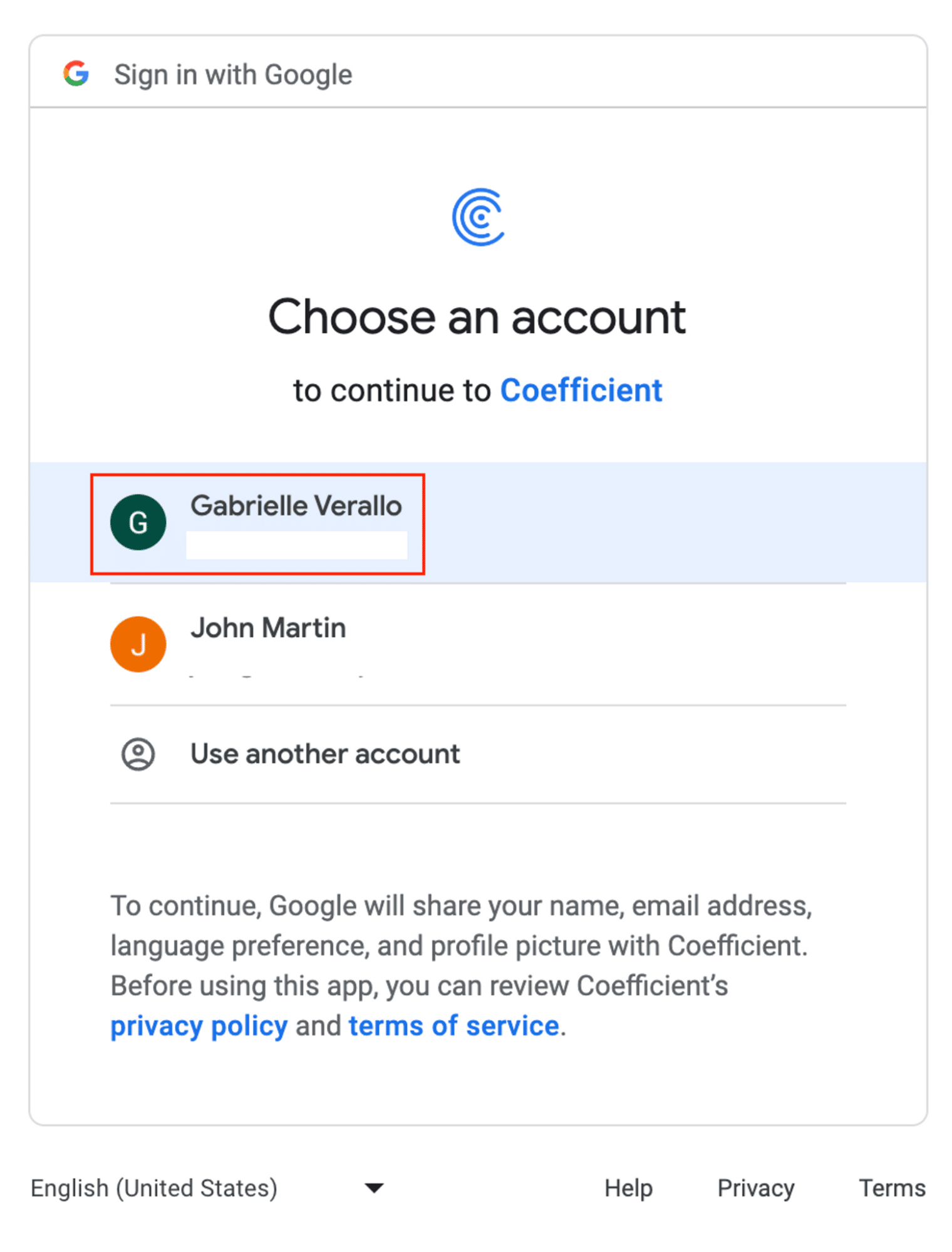Click the Choose an account heading

point(477,317)
